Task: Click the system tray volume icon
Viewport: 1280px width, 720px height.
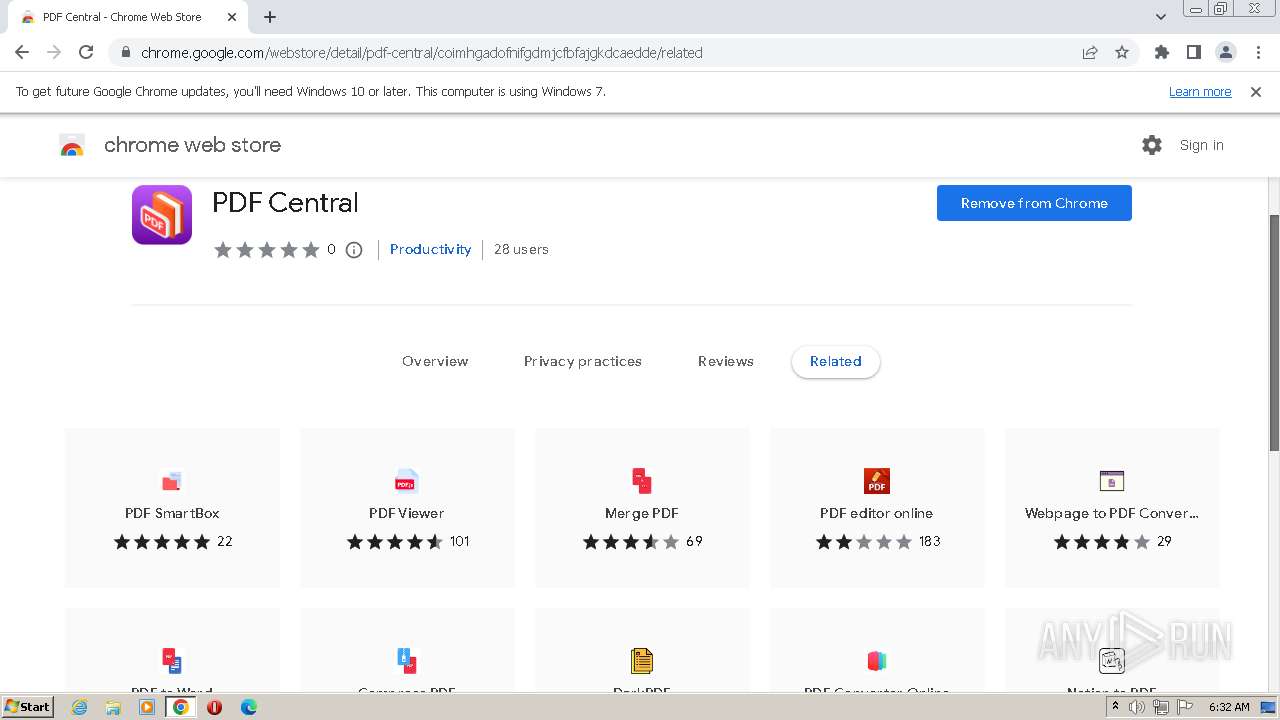Action: [x=1137, y=707]
